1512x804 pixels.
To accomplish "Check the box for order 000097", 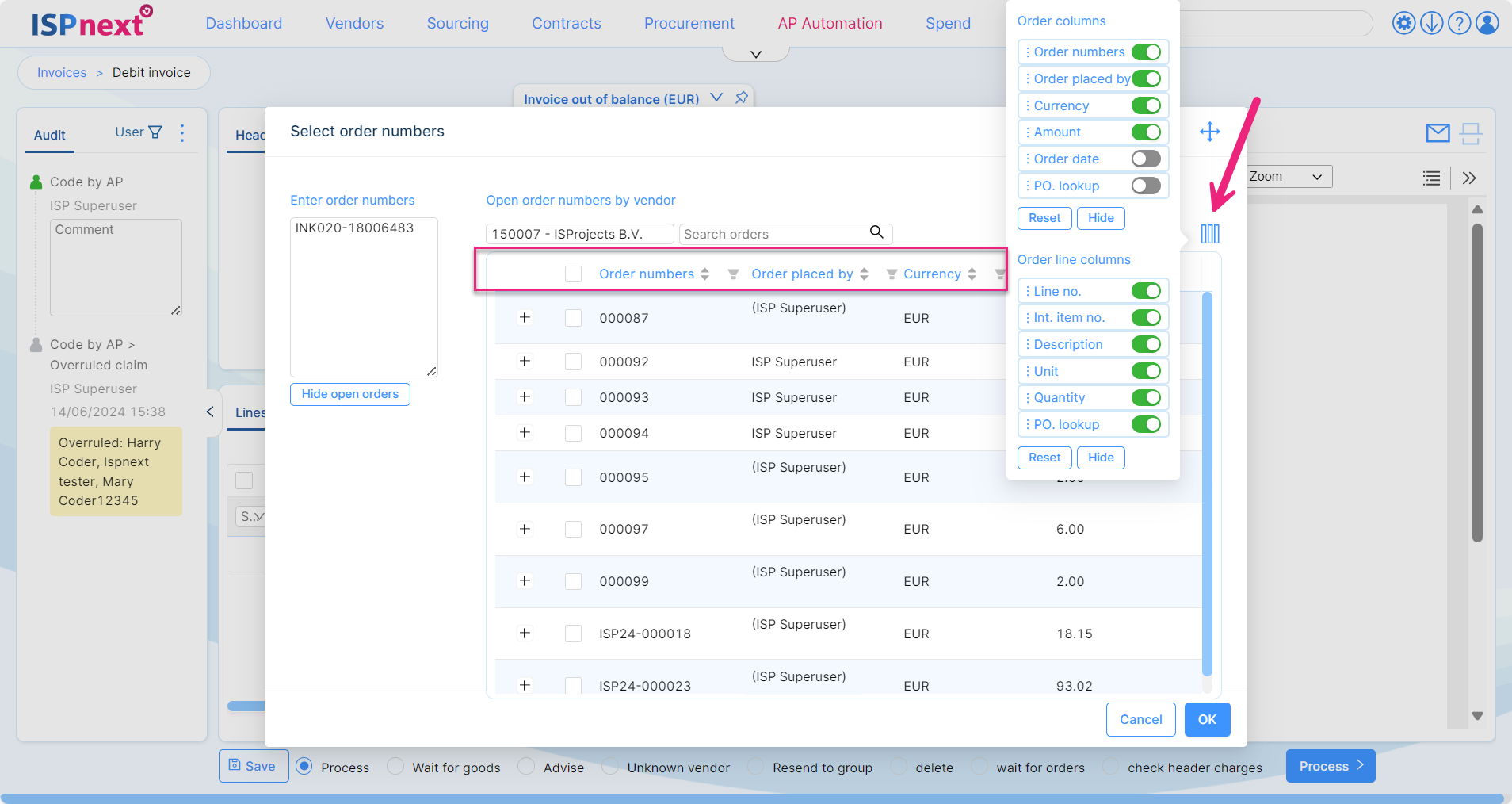I will click(574, 529).
